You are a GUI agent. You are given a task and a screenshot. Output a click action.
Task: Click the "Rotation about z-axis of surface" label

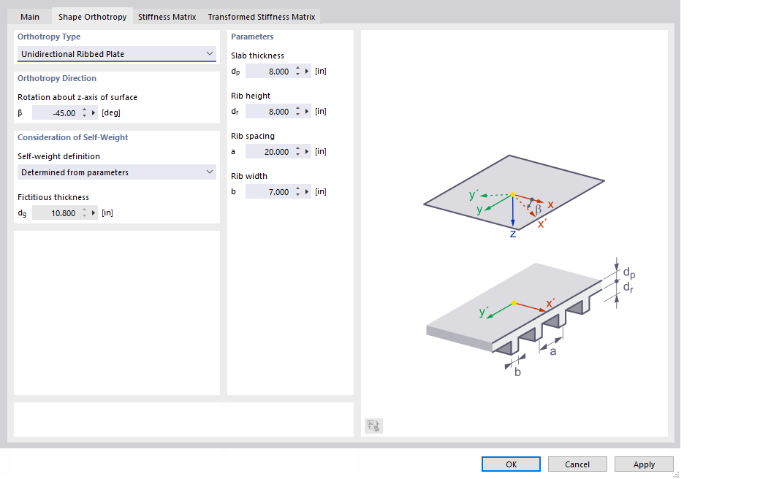click(x=78, y=97)
